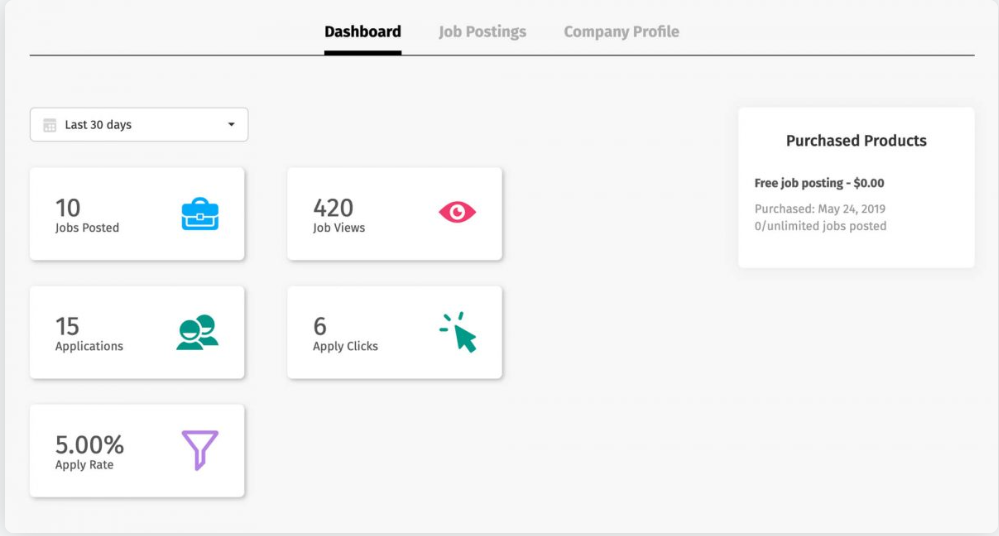Go to the Company Profile tab
This screenshot has height=536, width=999.
(621, 32)
